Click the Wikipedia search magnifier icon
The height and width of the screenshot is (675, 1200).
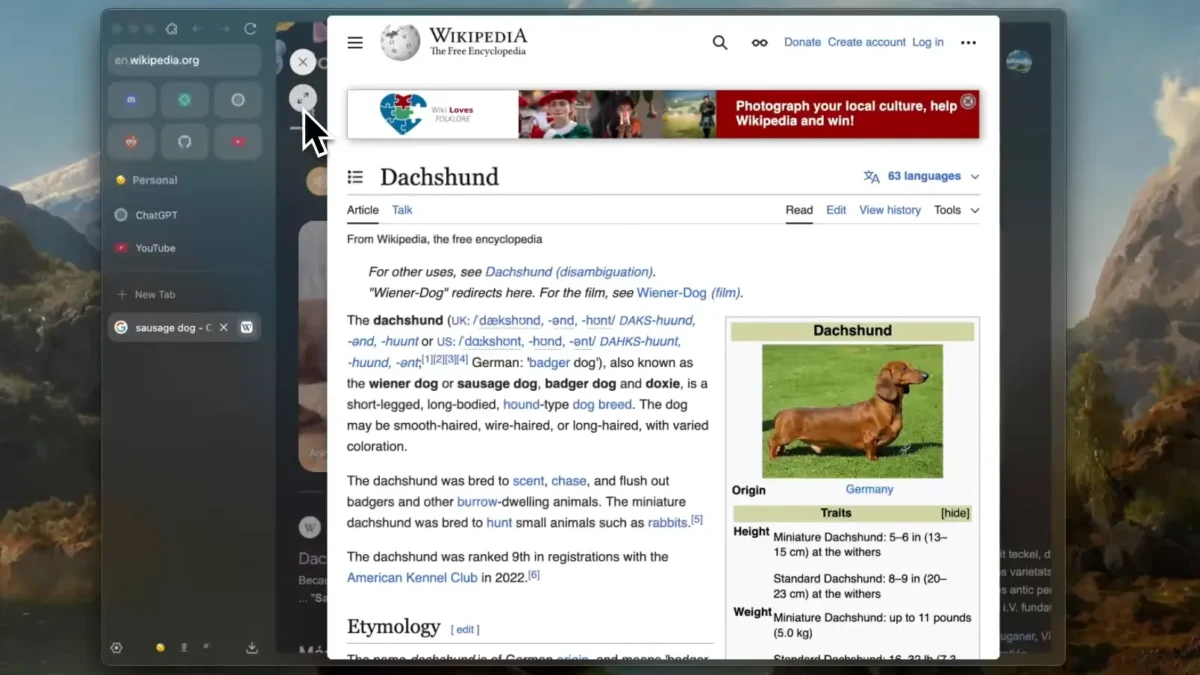tap(720, 42)
